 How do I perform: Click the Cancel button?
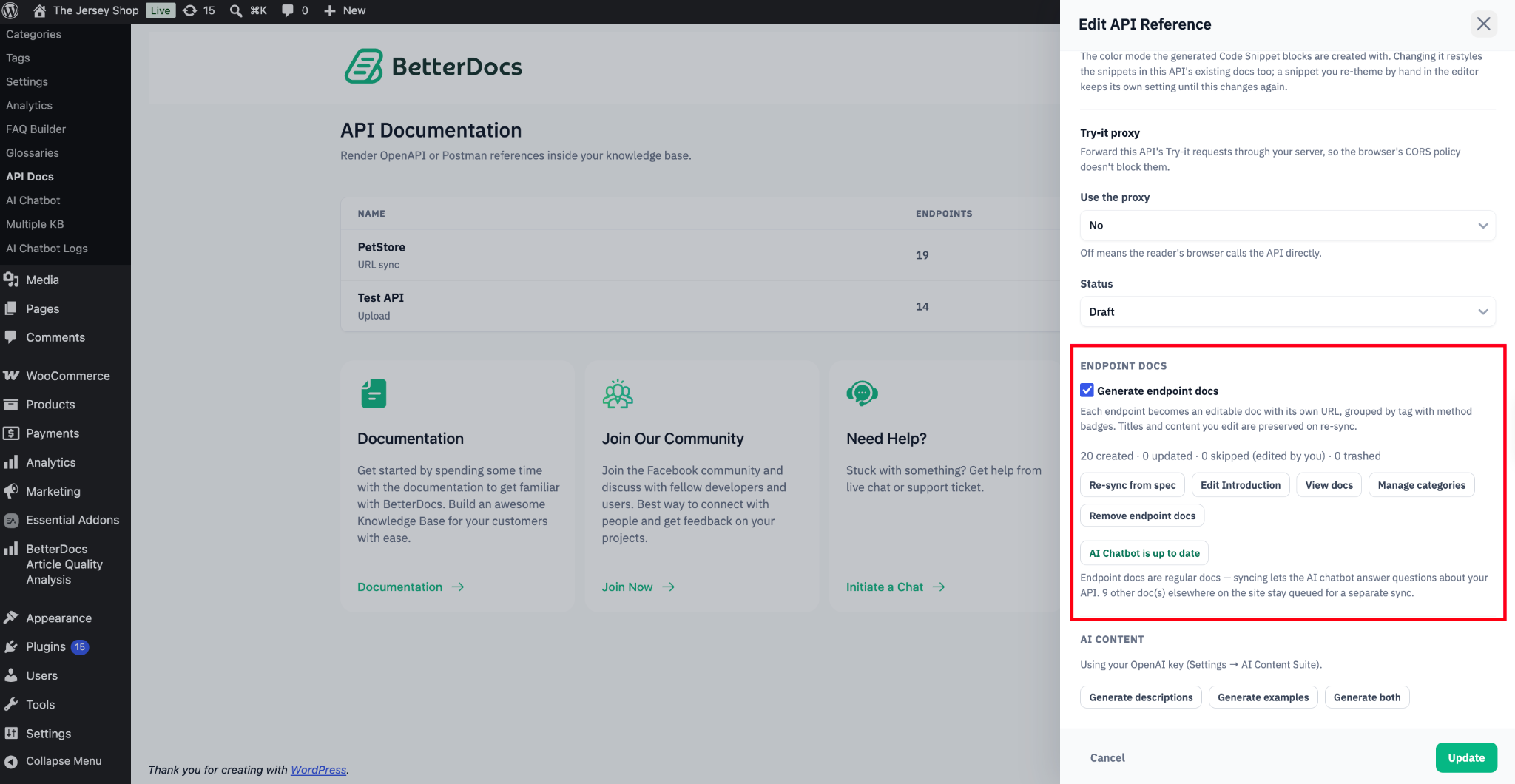tap(1107, 757)
